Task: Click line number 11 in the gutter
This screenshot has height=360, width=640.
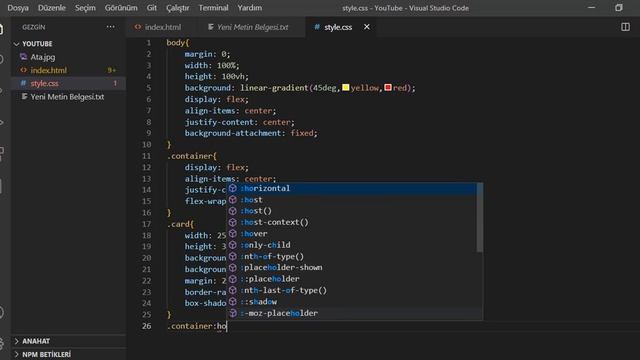Action: [x=147, y=156]
